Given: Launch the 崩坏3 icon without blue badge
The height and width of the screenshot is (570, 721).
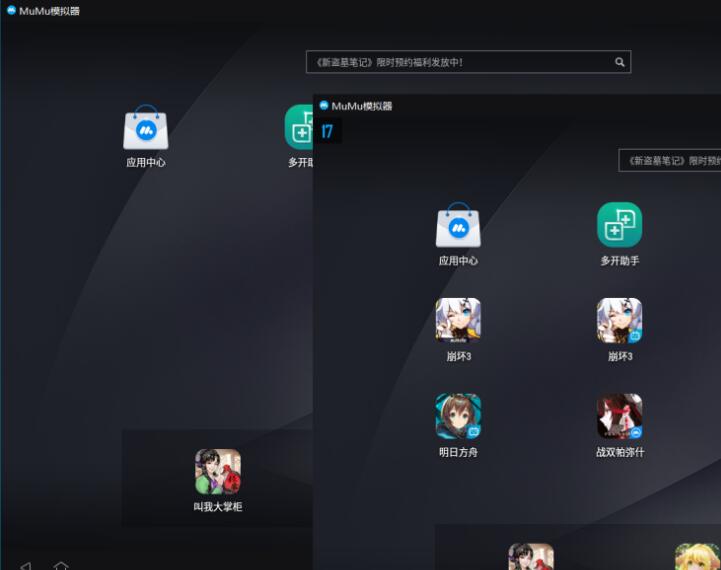Looking at the screenshot, I should 458,320.
